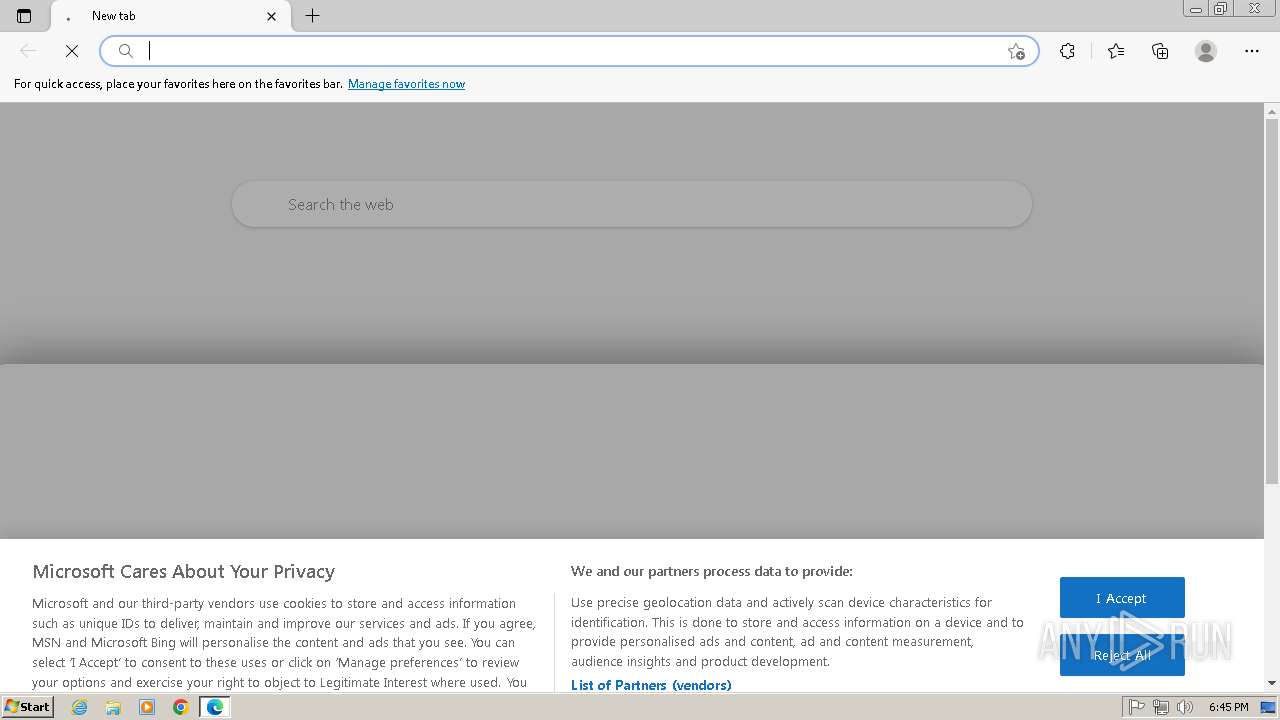Close the New tab tab

[x=272, y=16]
